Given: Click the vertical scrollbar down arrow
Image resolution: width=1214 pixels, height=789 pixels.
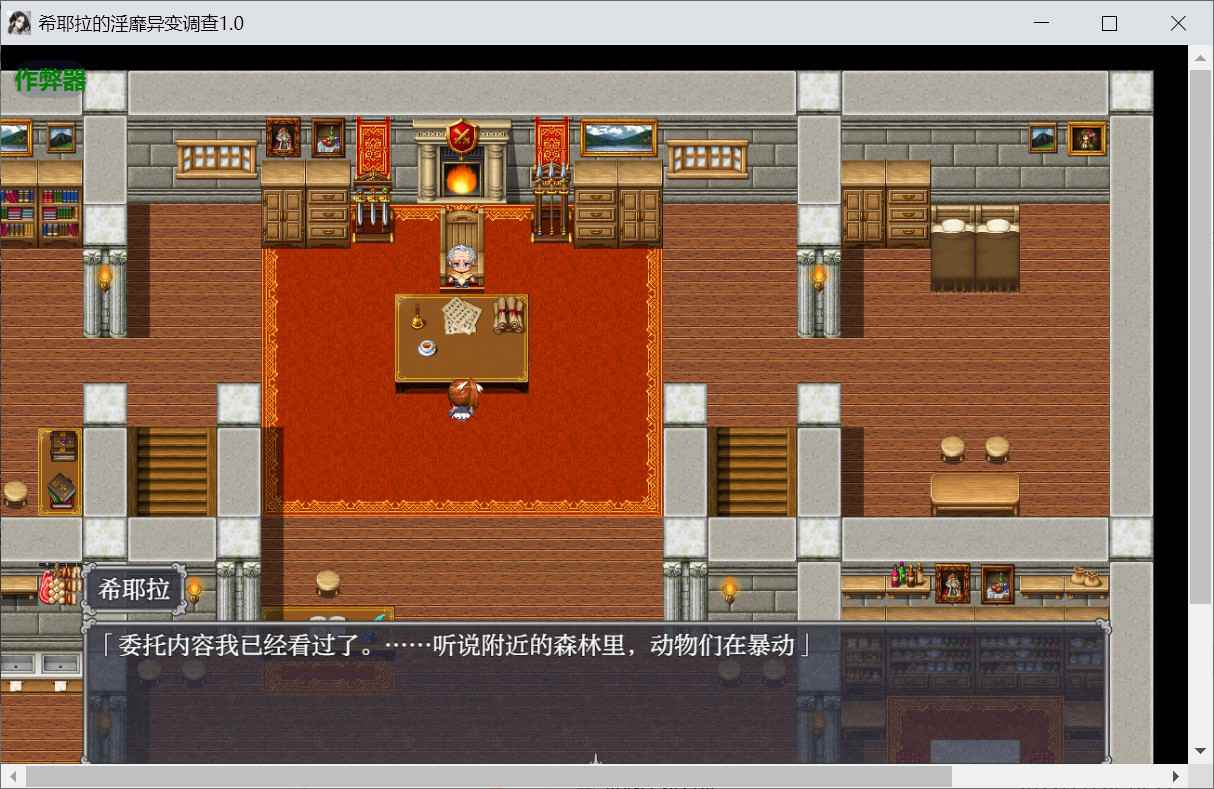Looking at the screenshot, I should (1201, 751).
